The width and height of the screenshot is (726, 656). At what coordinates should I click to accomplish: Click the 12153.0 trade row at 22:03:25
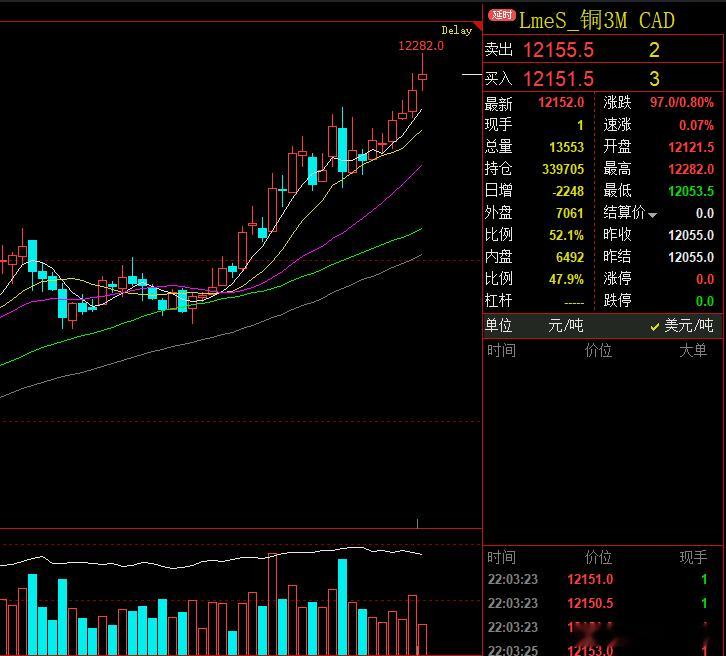pyautogui.click(x=597, y=650)
